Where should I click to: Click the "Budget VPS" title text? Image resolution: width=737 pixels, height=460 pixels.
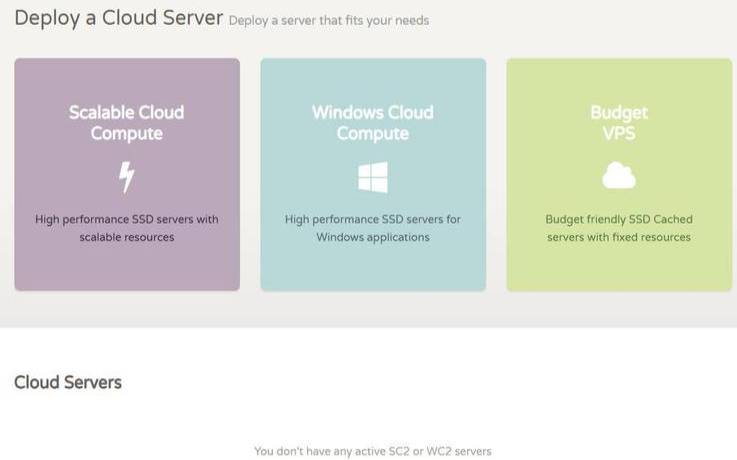[x=619, y=122]
